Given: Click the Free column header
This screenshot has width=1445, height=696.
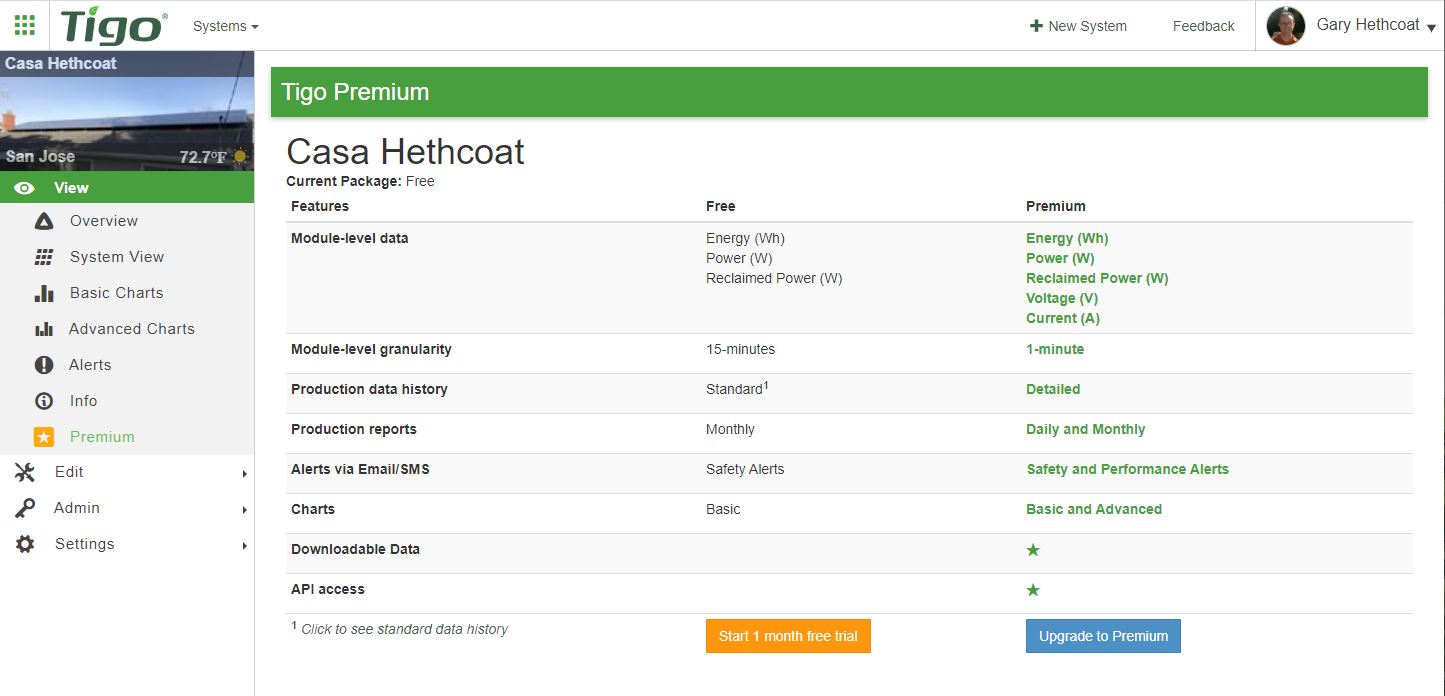Looking at the screenshot, I should [720, 206].
